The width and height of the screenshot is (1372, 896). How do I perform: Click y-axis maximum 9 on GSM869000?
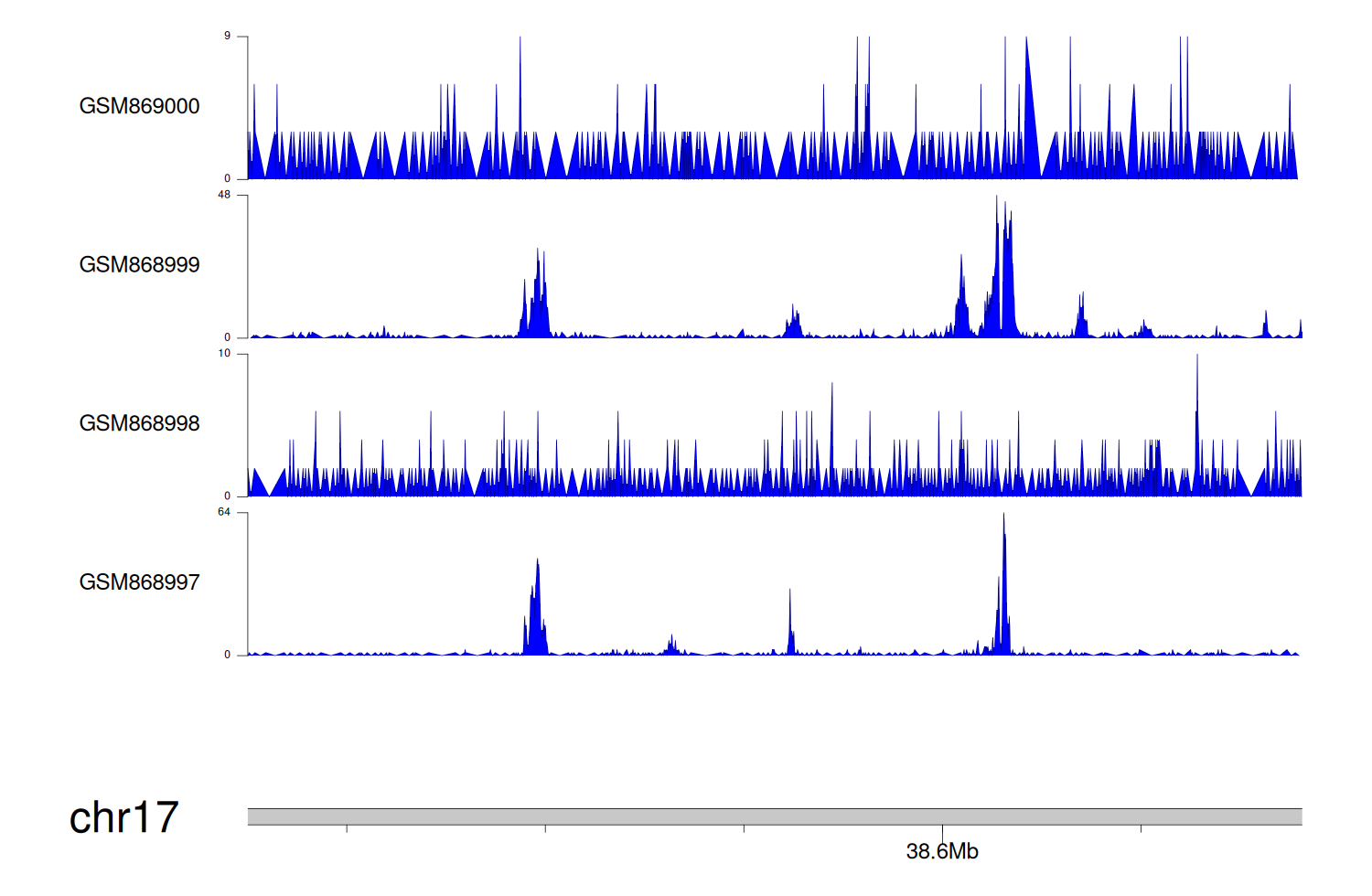click(x=227, y=37)
